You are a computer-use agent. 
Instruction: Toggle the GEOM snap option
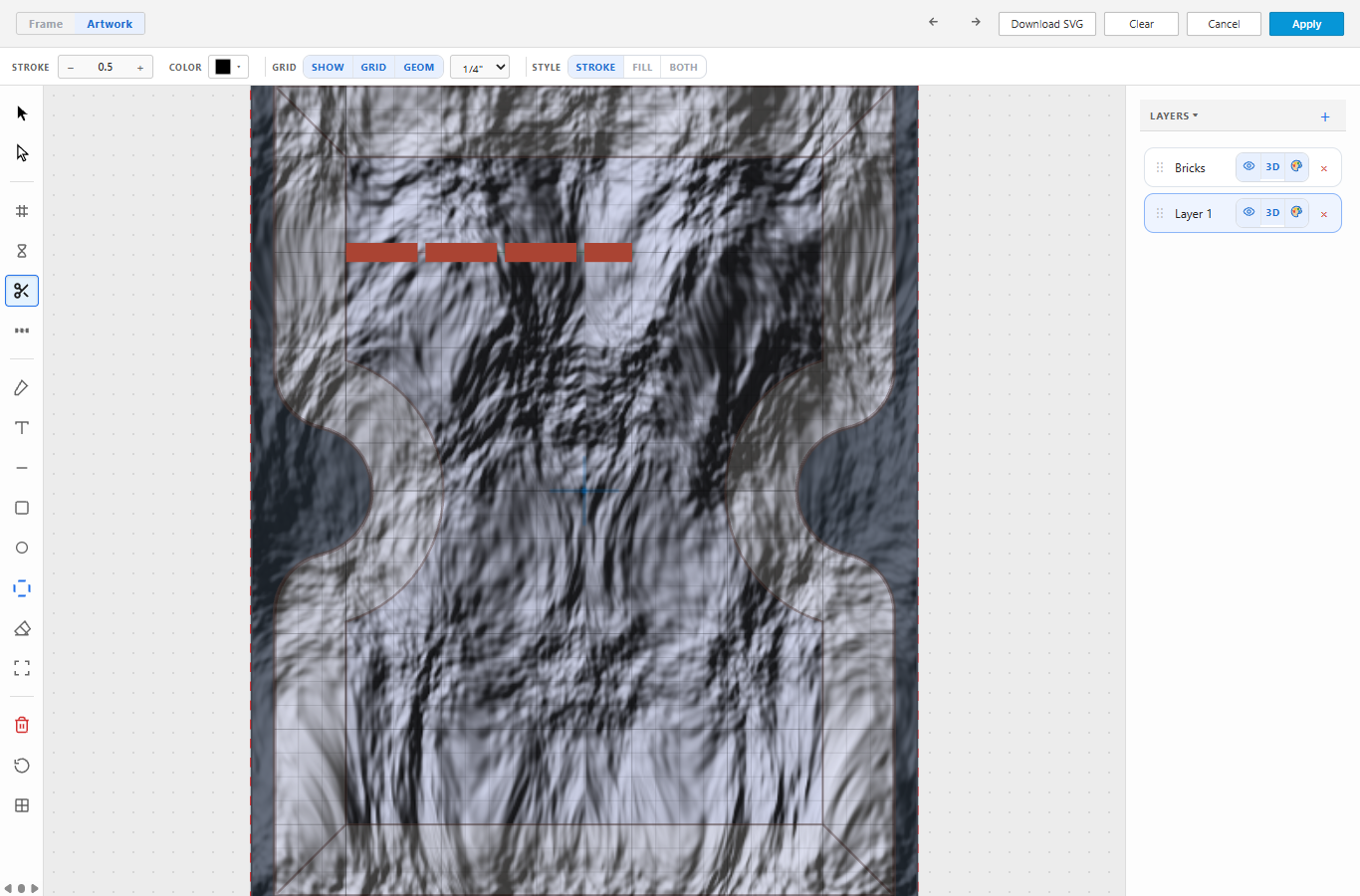click(x=419, y=68)
